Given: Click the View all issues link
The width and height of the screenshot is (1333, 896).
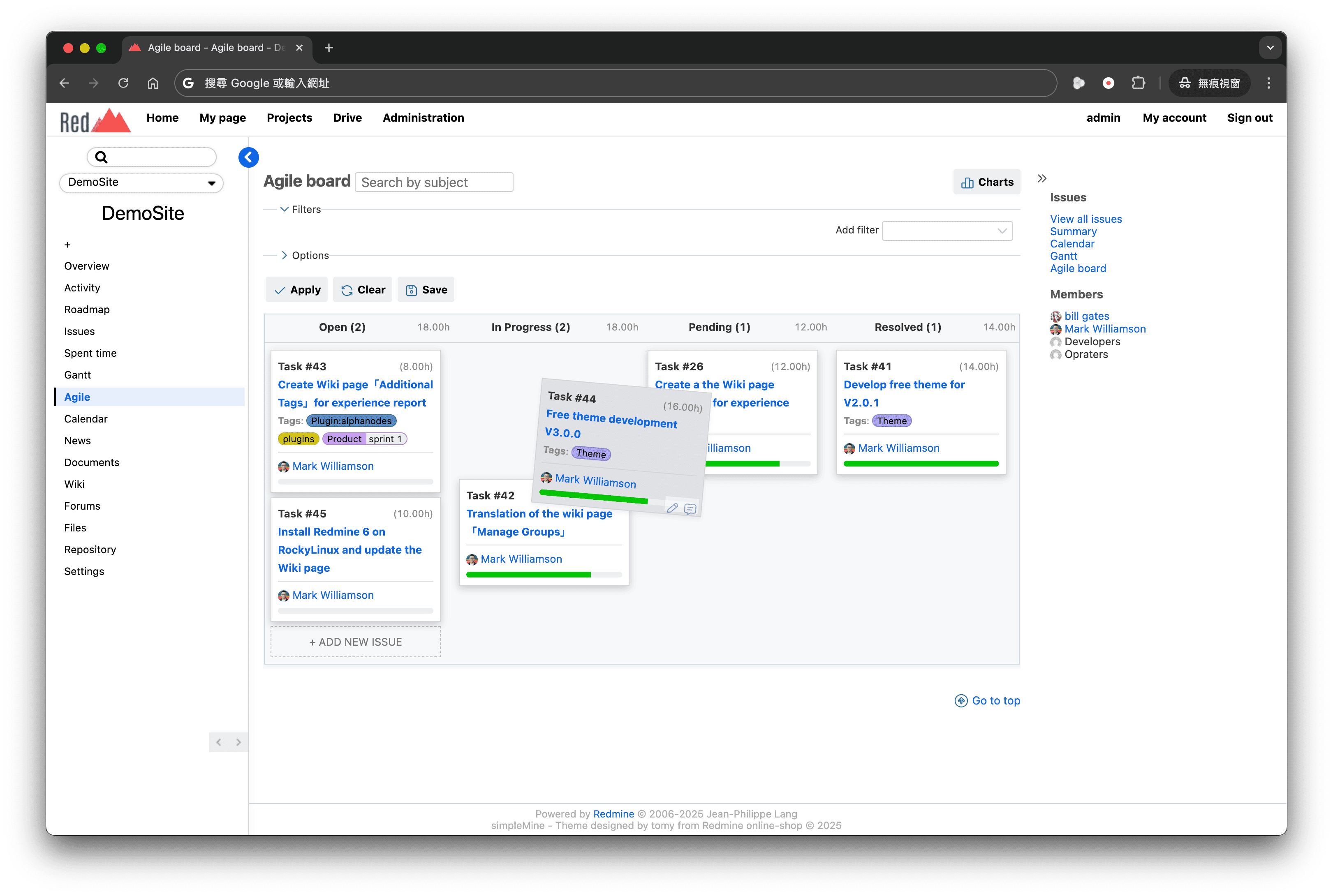Looking at the screenshot, I should tap(1085, 219).
